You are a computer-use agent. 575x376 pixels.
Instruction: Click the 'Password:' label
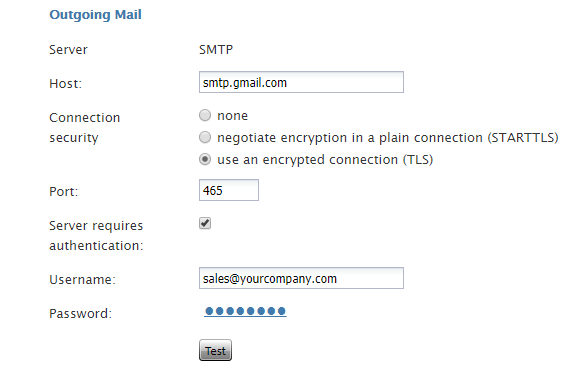coord(81,314)
